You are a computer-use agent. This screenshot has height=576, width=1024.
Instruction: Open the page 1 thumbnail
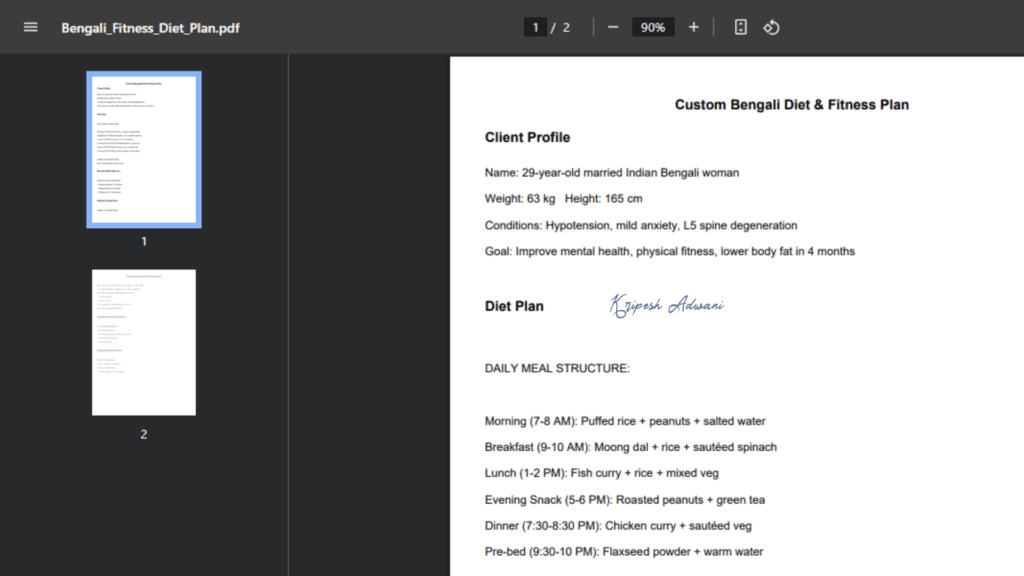tap(143, 149)
